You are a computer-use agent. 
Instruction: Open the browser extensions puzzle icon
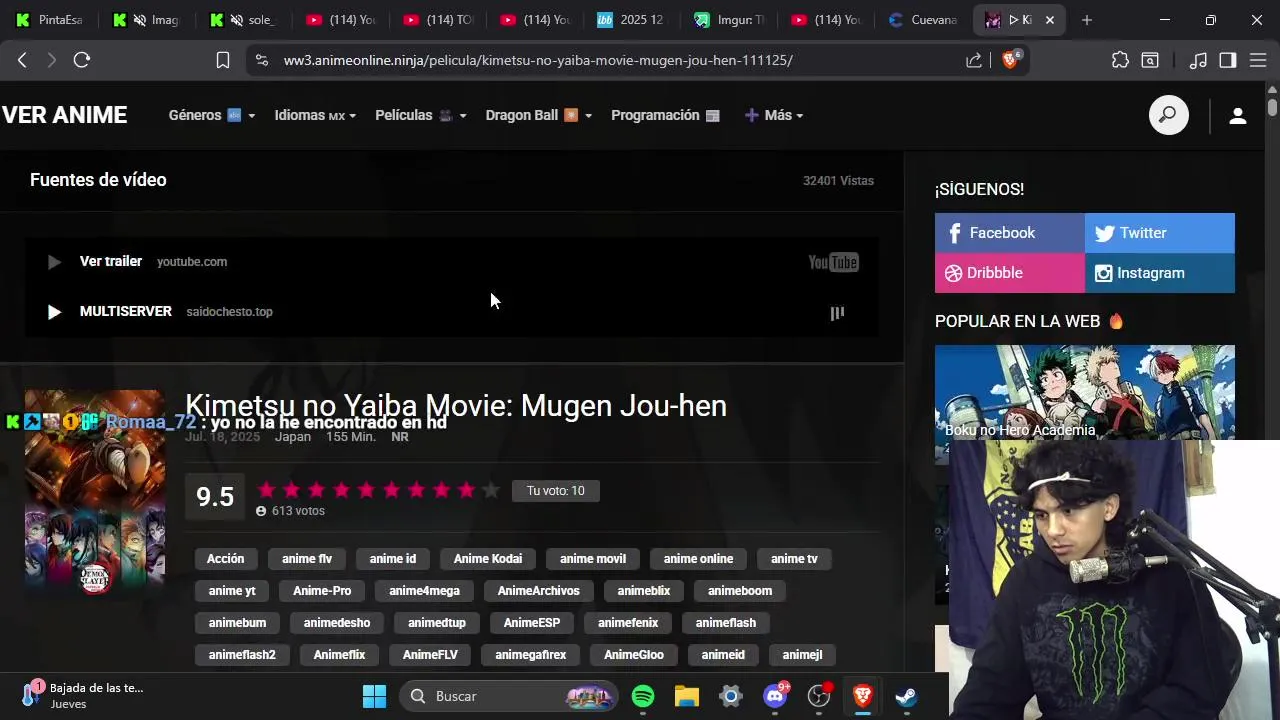[1120, 60]
